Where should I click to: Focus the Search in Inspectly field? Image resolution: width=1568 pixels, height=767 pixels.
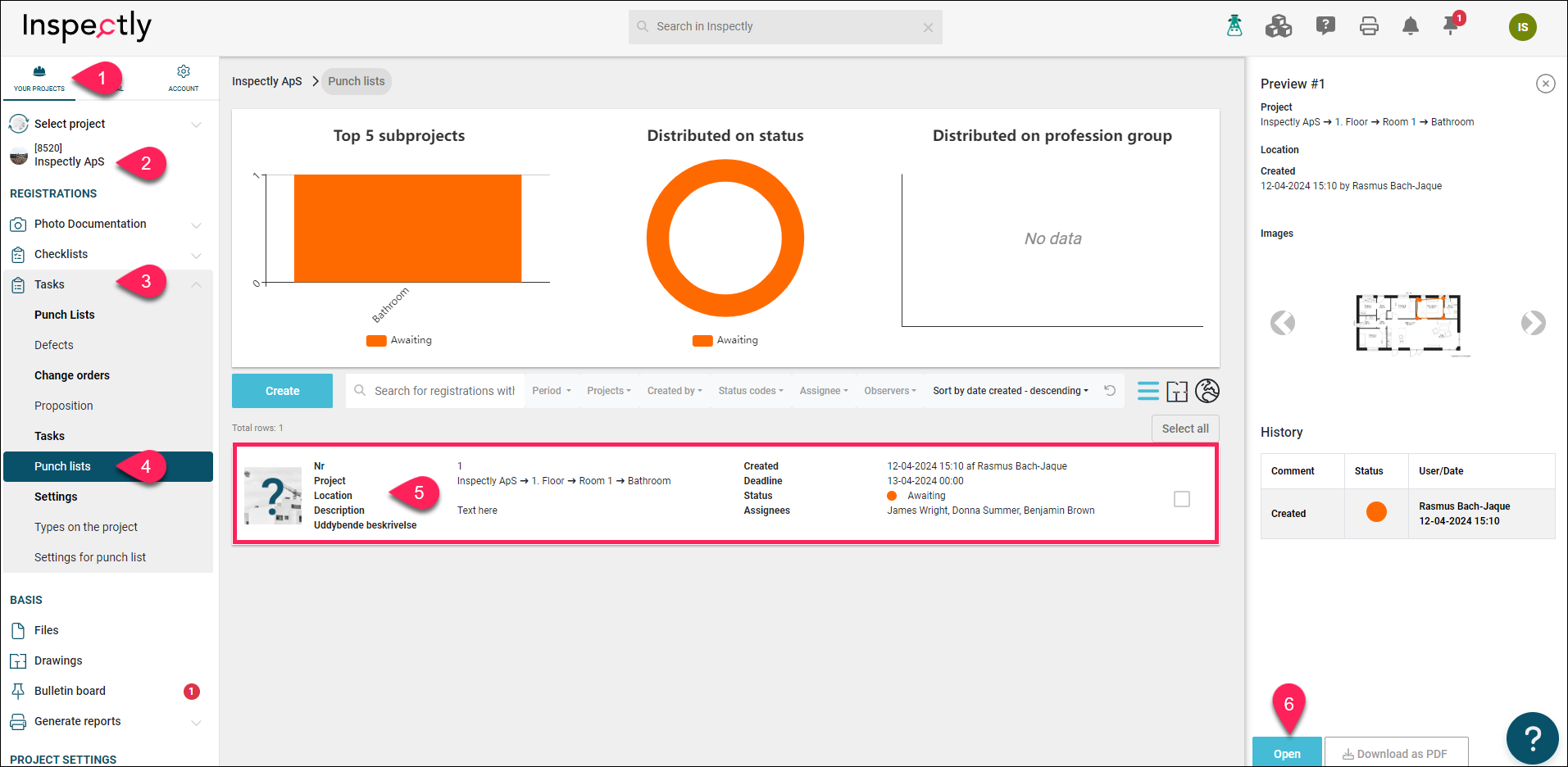click(x=785, y=27)
